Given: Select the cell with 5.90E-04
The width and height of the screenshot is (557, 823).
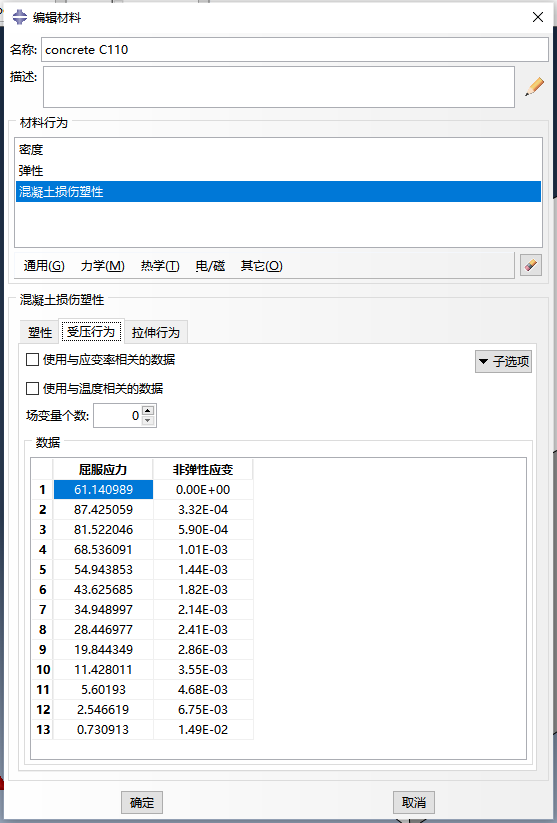Looking at the screenshot, I should click(203, 530).
